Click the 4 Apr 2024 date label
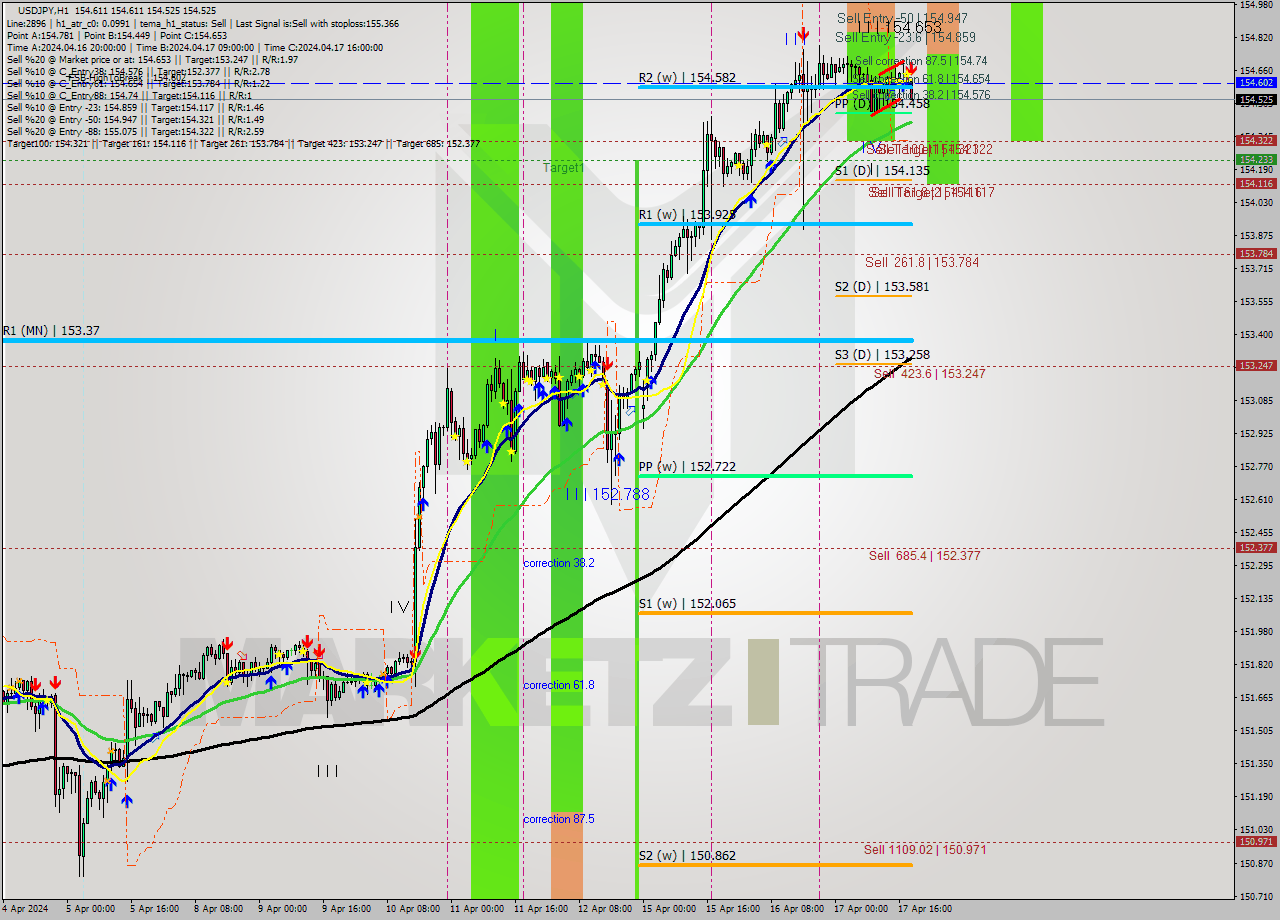The width and height of the screenshot is (1280, 920). 23,909
